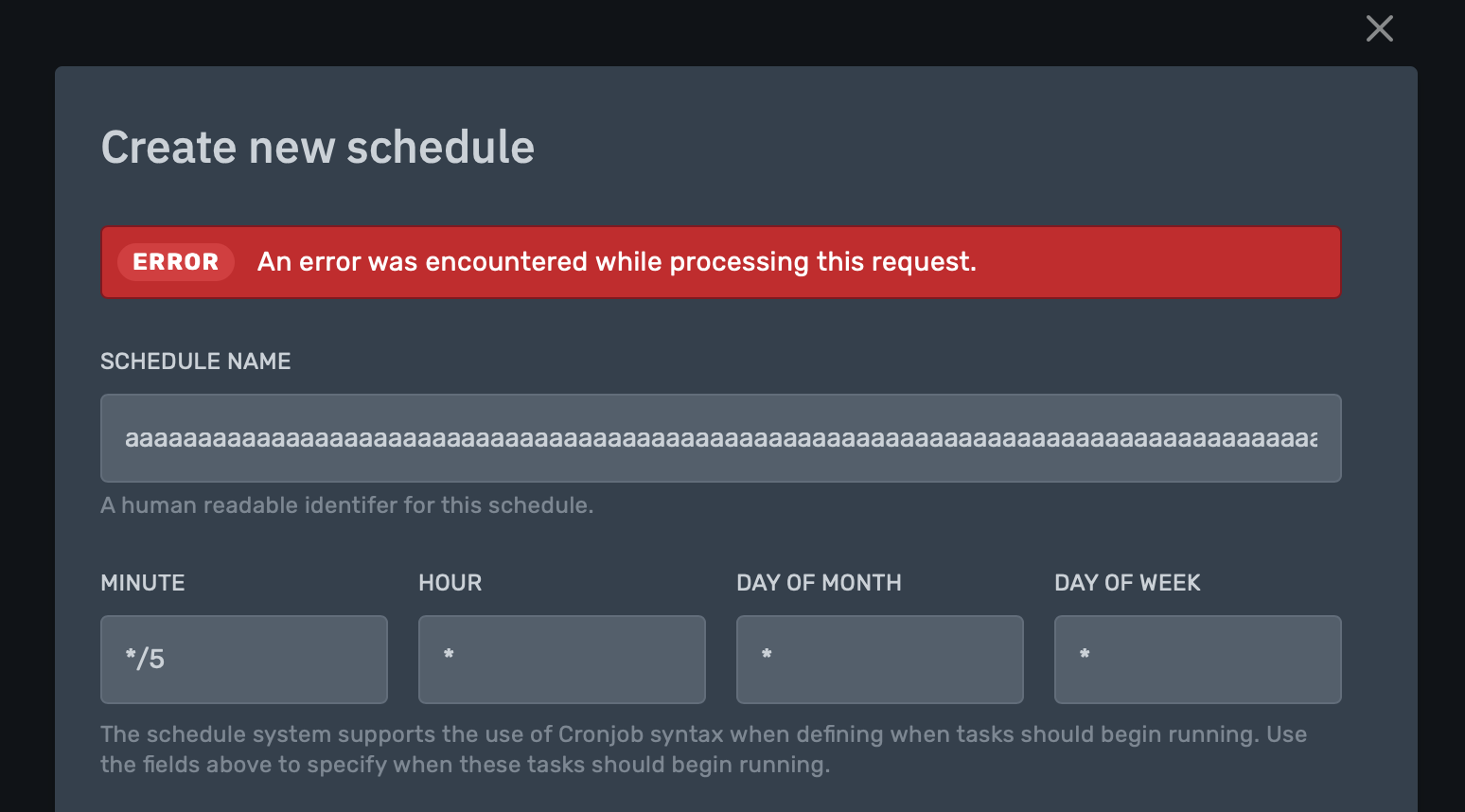Click the ERROR badge pill
The height and width of the screenshot is (812, 1465).
pos(175,262)
